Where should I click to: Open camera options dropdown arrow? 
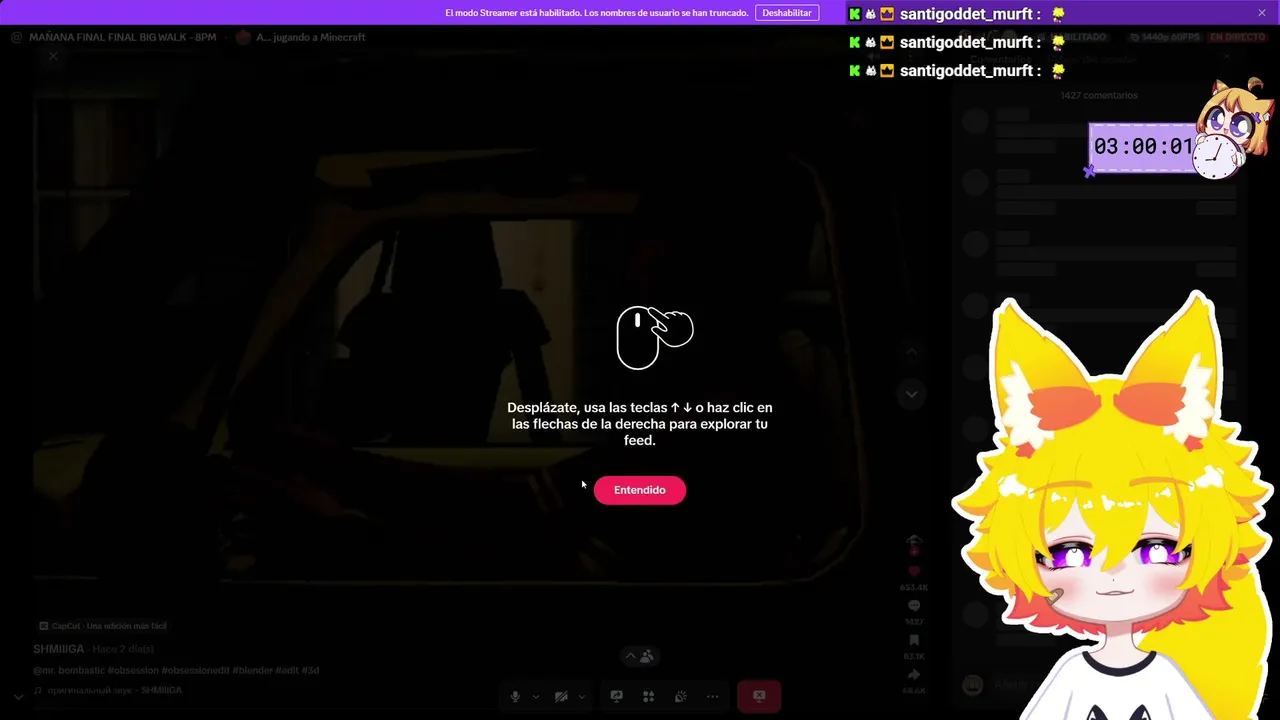[x=582, y=696]
